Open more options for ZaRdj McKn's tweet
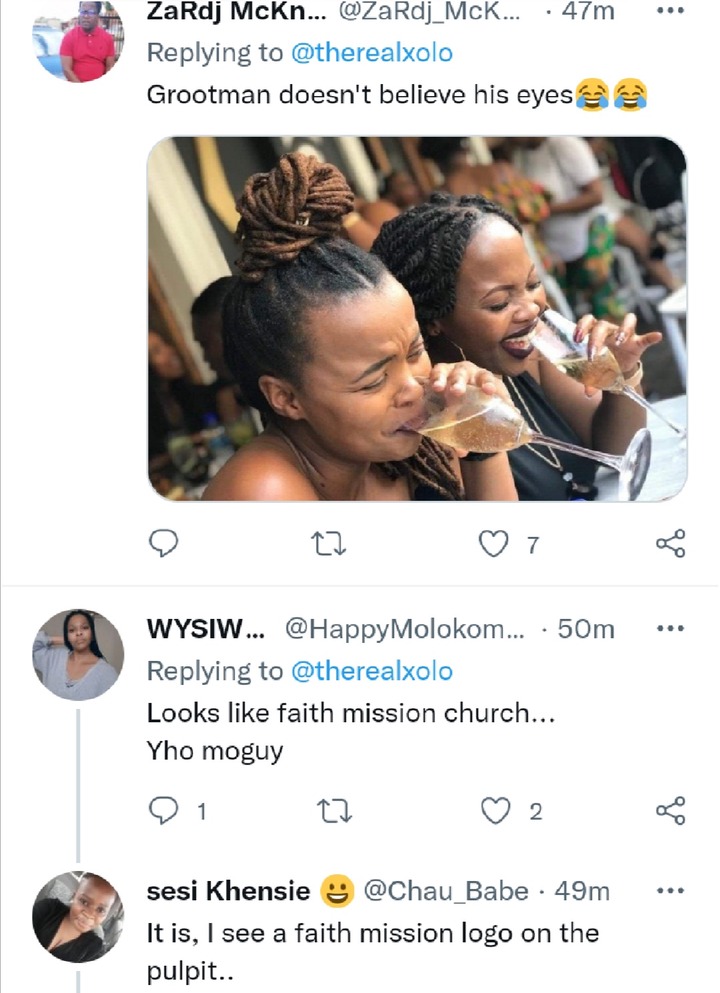The width and height of the screenshot is (720, 993). coord(667,12)
